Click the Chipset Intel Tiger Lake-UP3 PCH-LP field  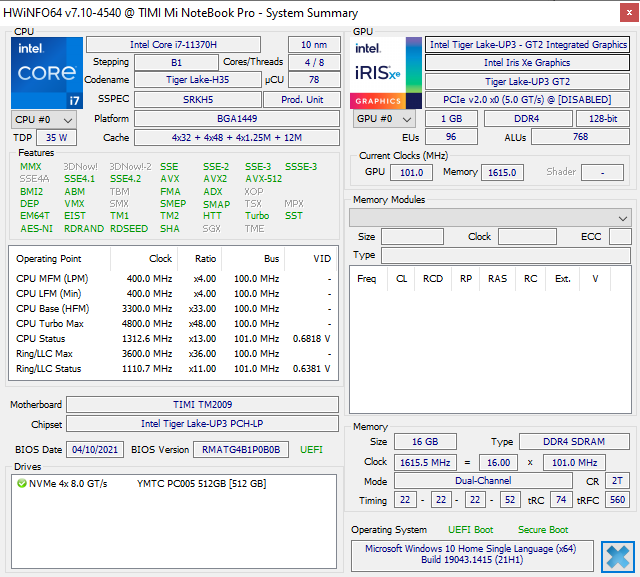coord(202,424)
